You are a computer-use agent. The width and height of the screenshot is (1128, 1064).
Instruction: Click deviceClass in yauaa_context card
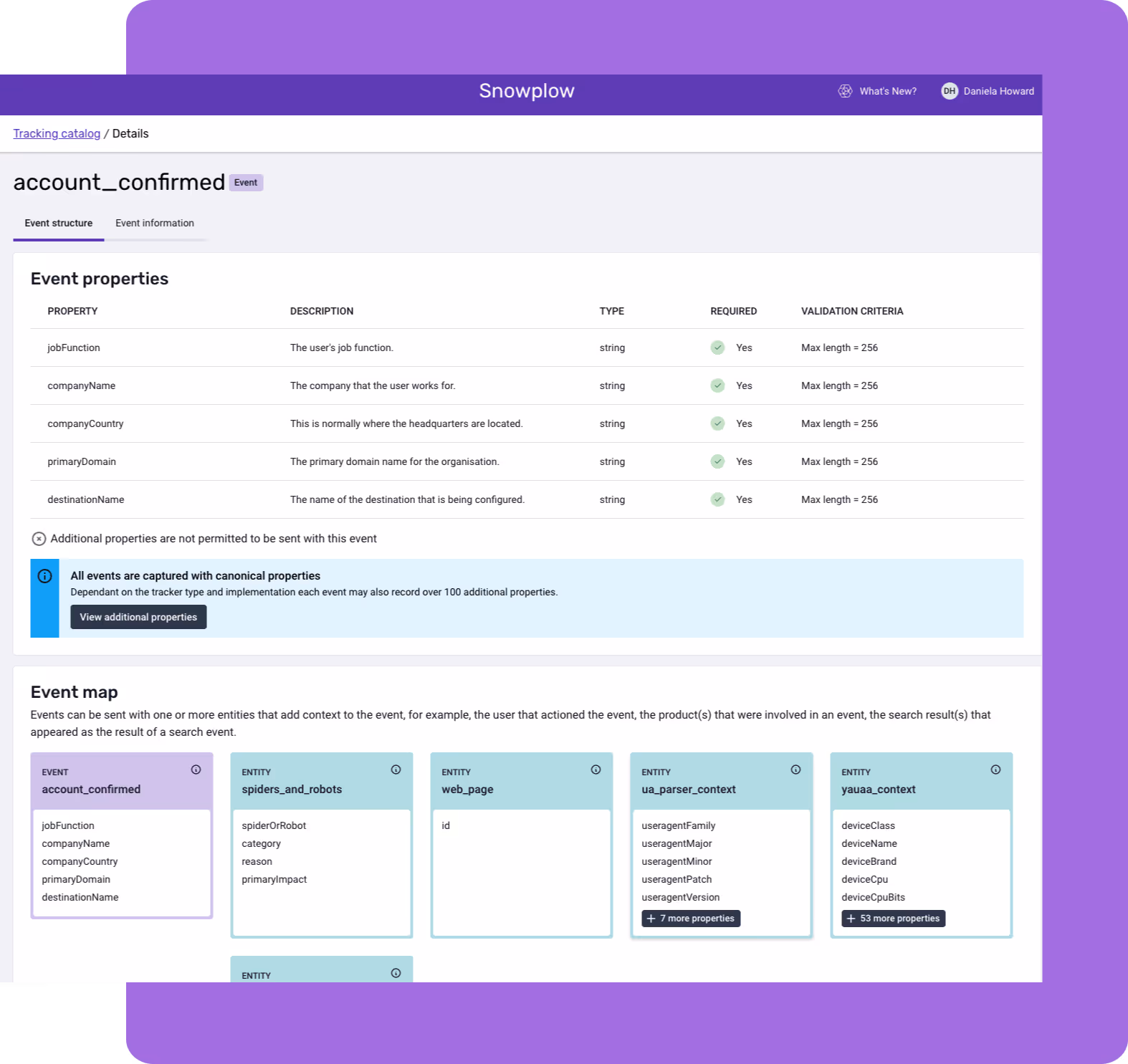[868, 825]
